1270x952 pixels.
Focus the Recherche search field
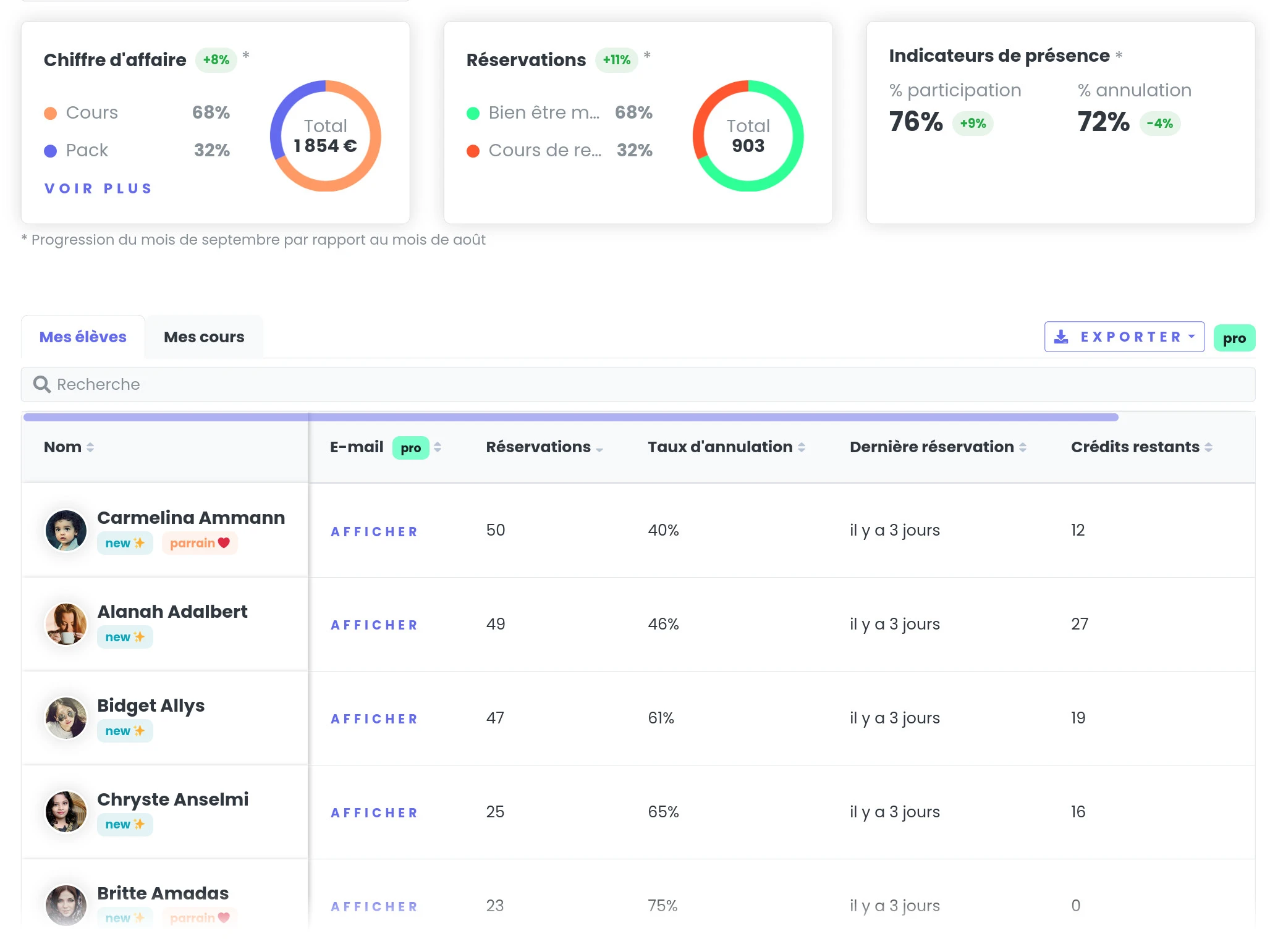(638, 384)
